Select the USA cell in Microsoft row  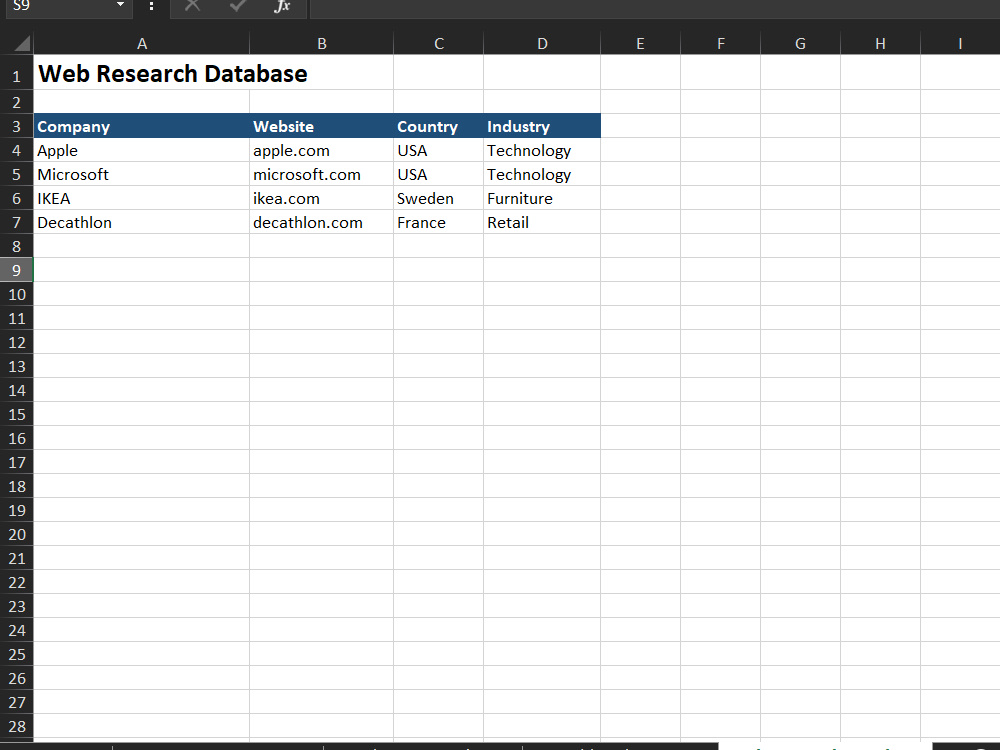pyautogui.click(x=439, y=174)
